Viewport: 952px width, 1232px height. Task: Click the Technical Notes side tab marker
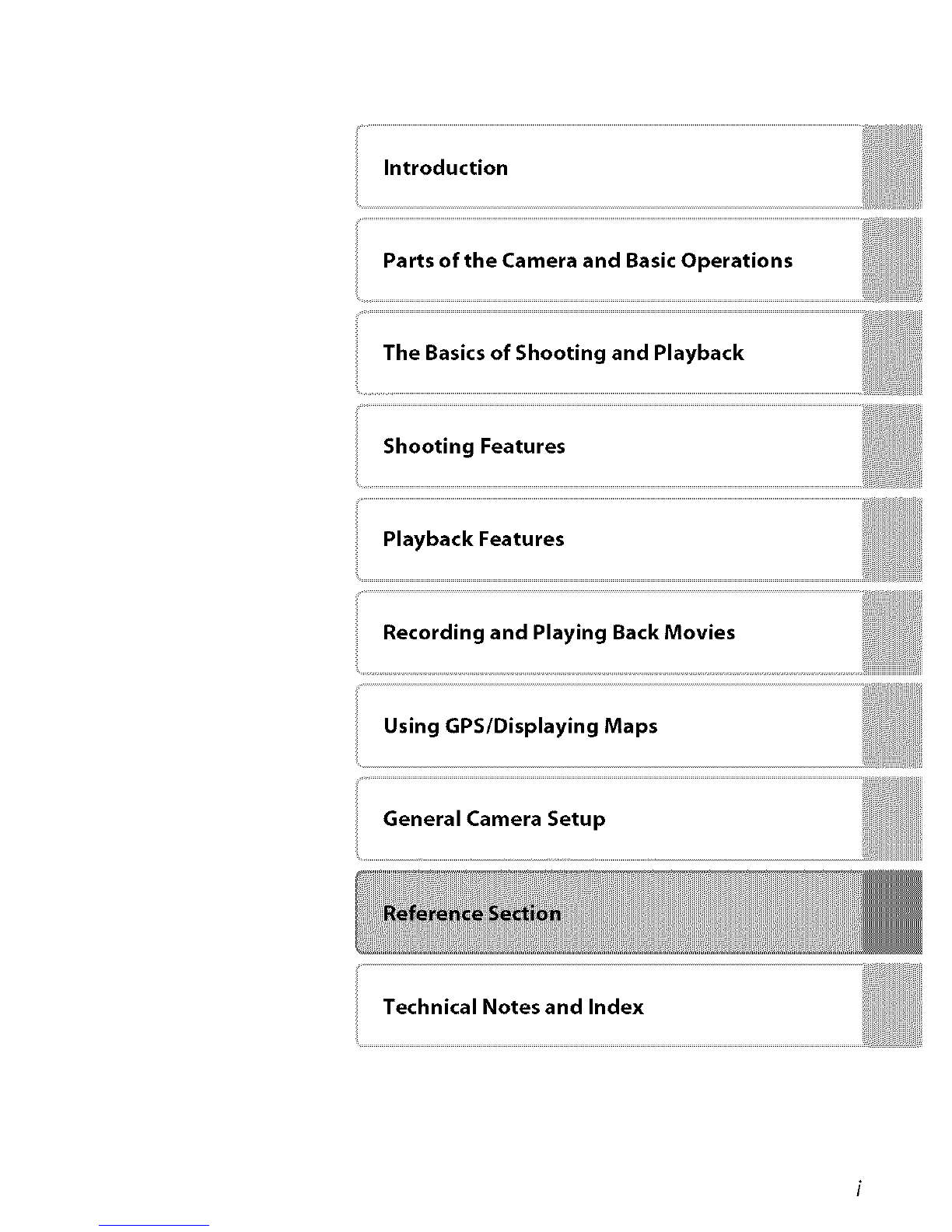coord(892,1006)
